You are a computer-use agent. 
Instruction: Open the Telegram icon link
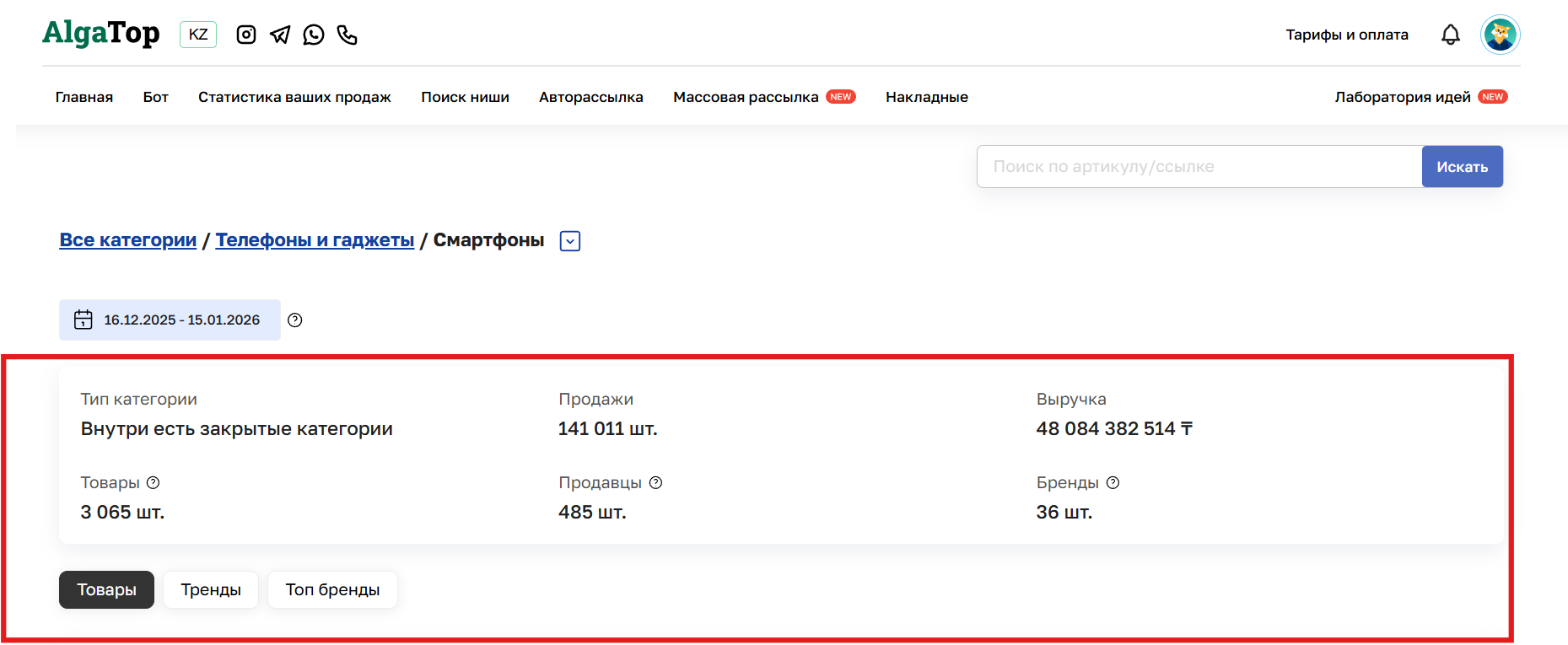[280, 35]
